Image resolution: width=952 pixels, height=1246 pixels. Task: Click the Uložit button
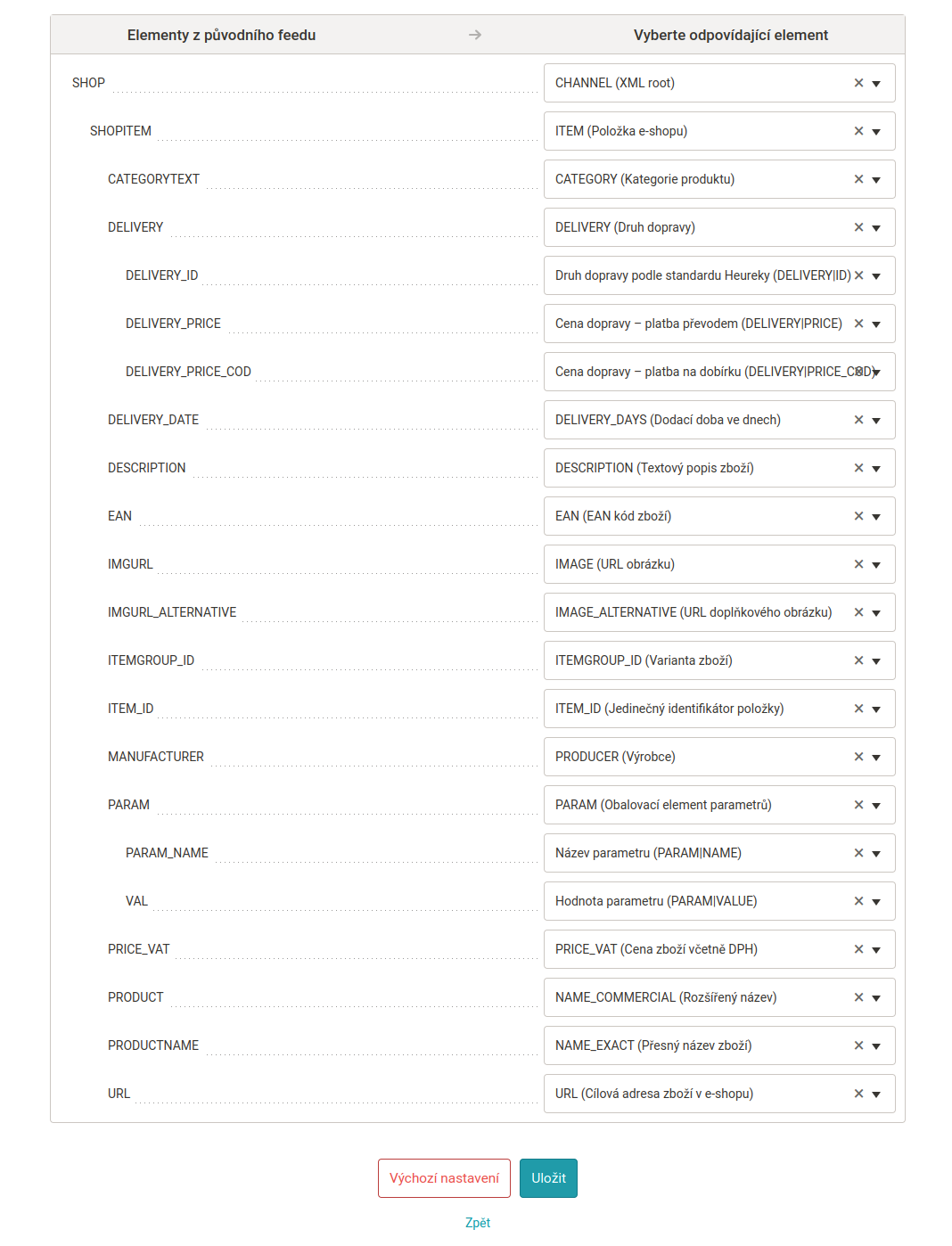pos(548,1178)
